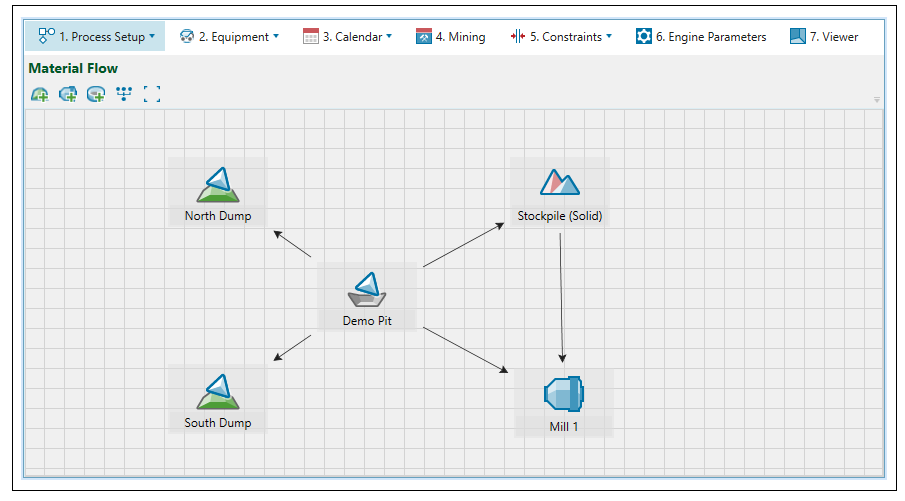The width and height of the screenshot is (905, 501).
Task: Expand the Calendar dropdown arrow
Action: (389, 36)
